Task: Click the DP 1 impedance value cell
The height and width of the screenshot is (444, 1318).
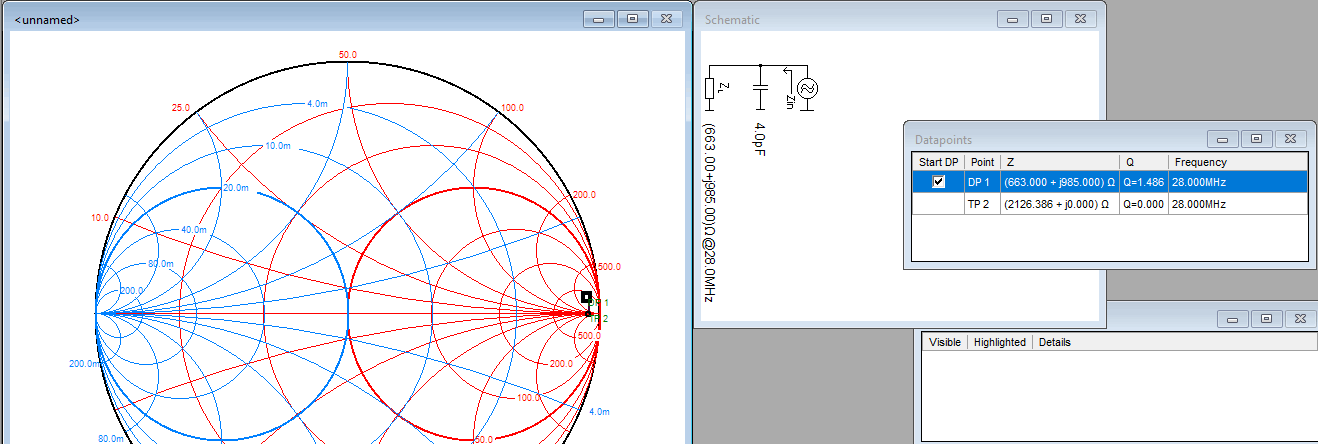Action: pyautogui.click(x=1059, y=182)
